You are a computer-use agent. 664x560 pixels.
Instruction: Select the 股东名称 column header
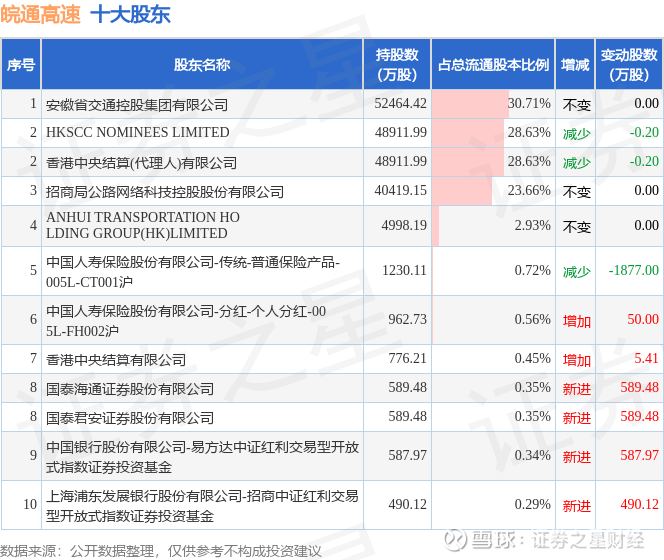tap(202, 64)
